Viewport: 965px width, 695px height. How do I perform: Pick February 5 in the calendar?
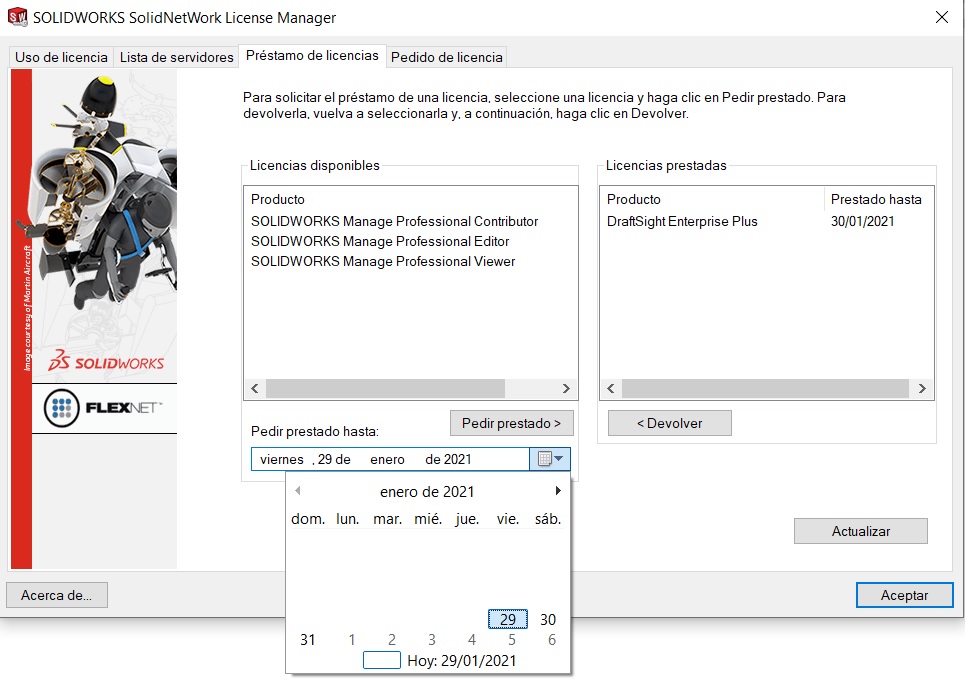click(511, 640)
